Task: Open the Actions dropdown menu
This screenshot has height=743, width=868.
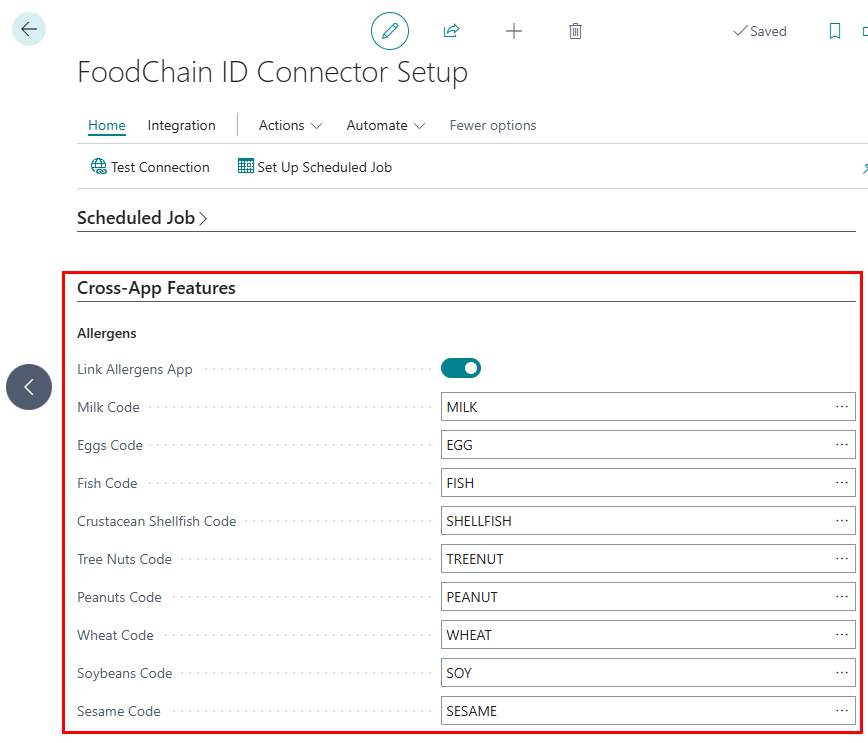Action: [x=290, y=125]
